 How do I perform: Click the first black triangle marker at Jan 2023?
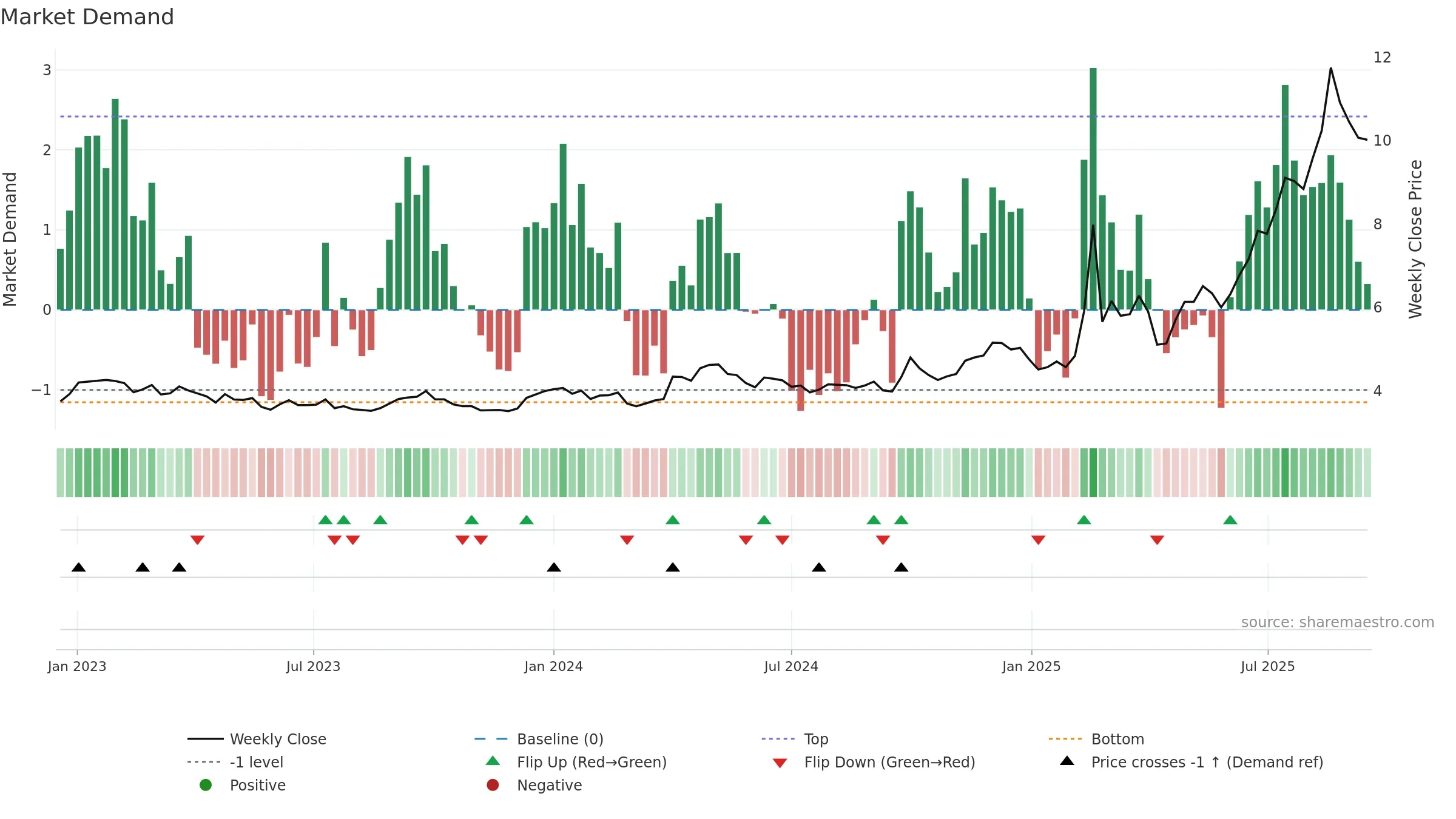pos(78,567)
